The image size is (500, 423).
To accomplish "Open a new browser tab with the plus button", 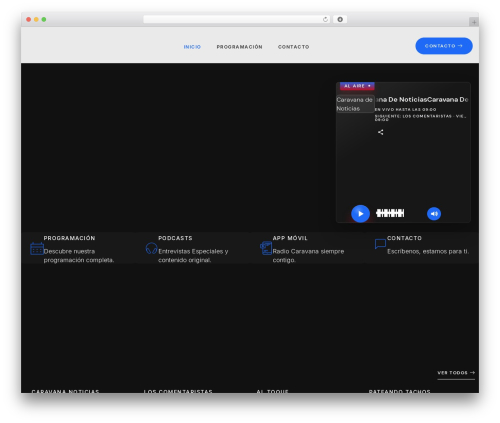I will pos(474,22).
